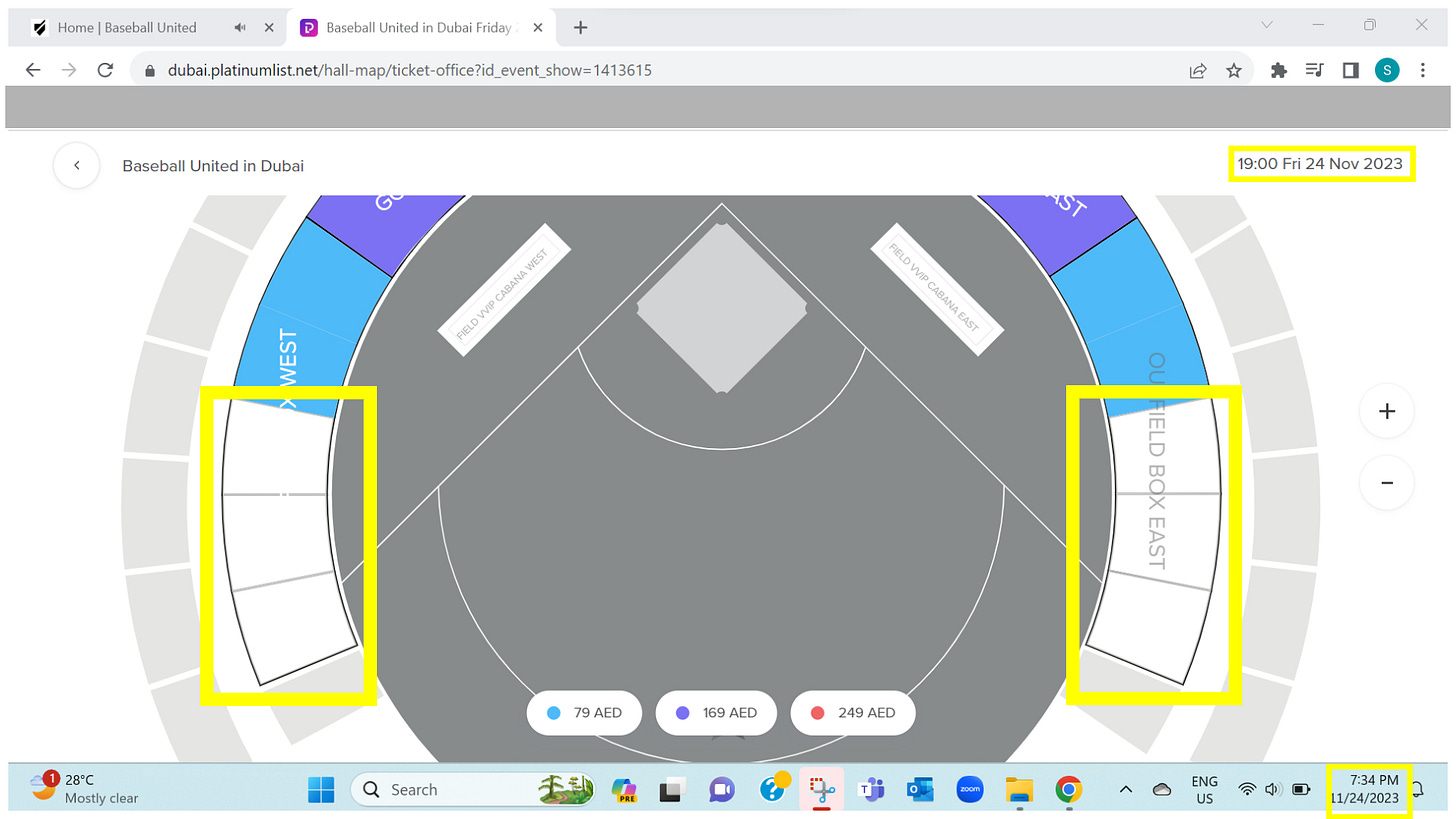
Task: Open the Chrome extensions puzzle icon
Action: [1278, 70]
